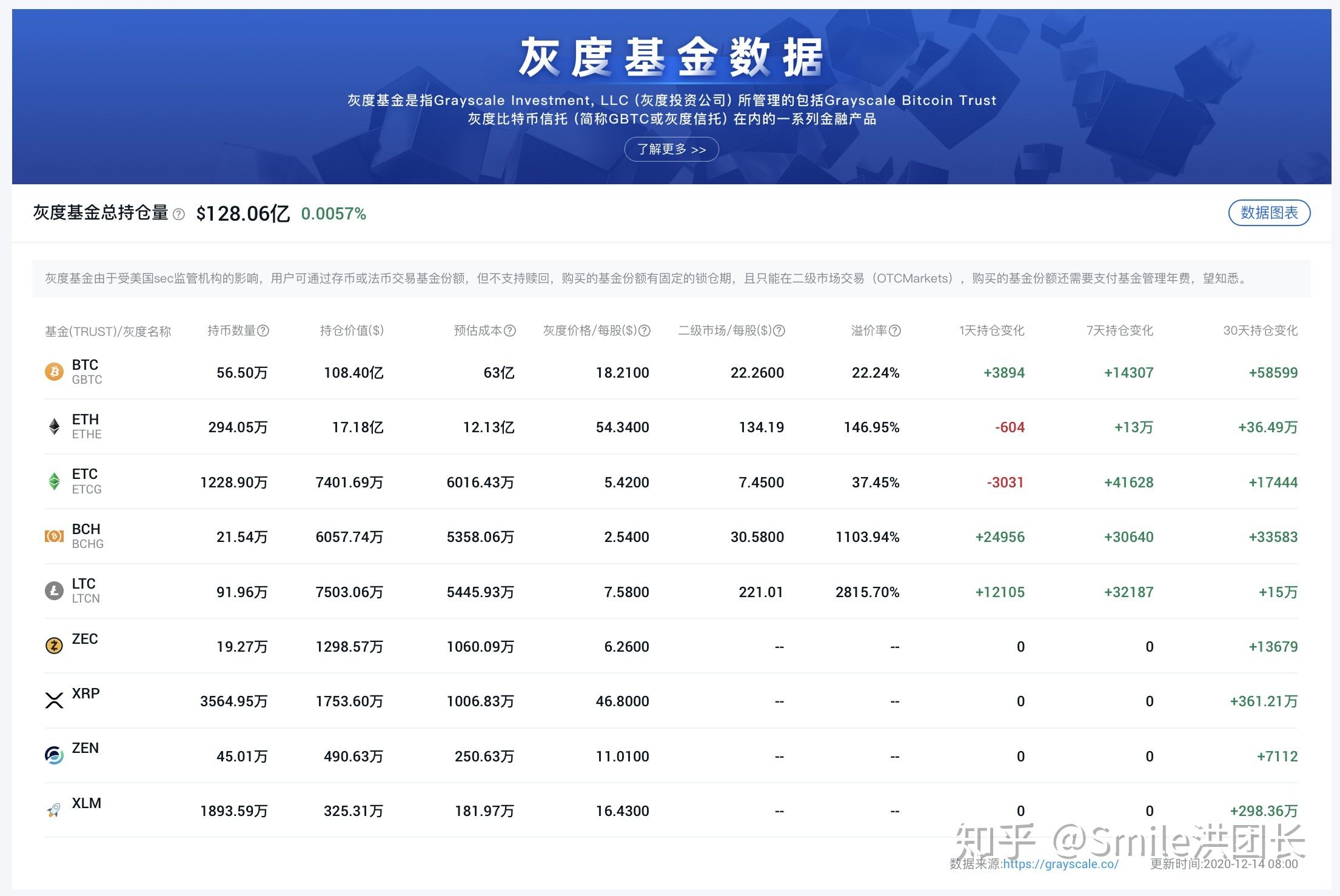This screenshot has height=896, width=1340.
Task: Click the ETCG trust ticker label
Action: coord(87,489)
